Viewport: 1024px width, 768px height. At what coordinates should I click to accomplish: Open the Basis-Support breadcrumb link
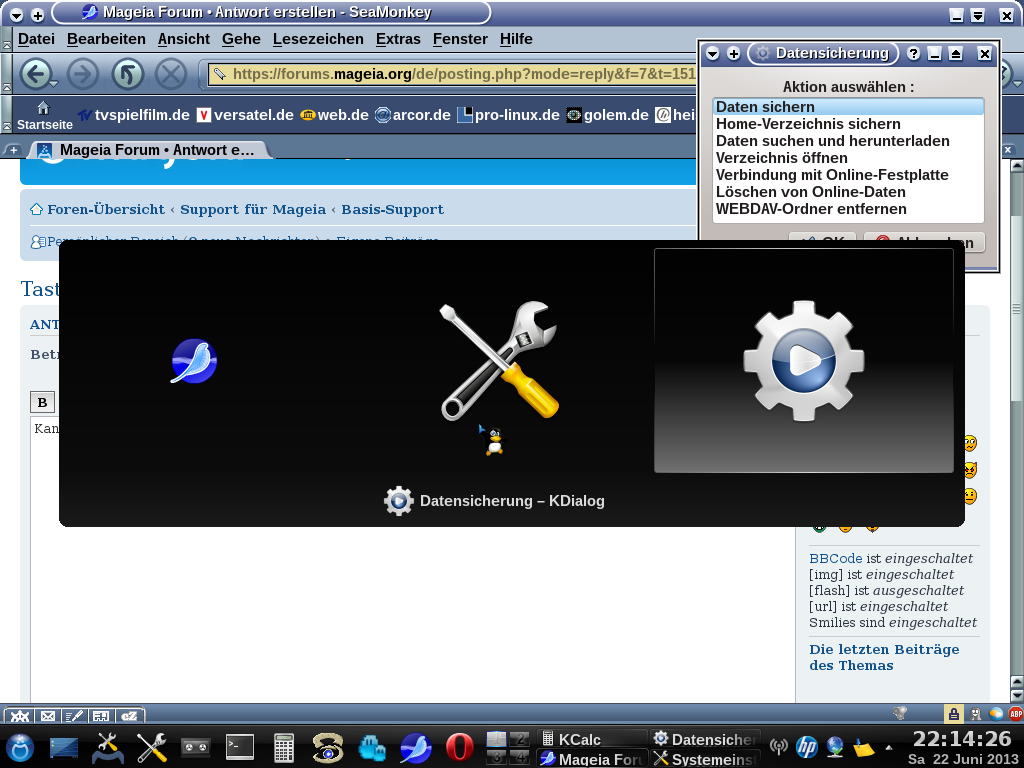tap(392, 210)
